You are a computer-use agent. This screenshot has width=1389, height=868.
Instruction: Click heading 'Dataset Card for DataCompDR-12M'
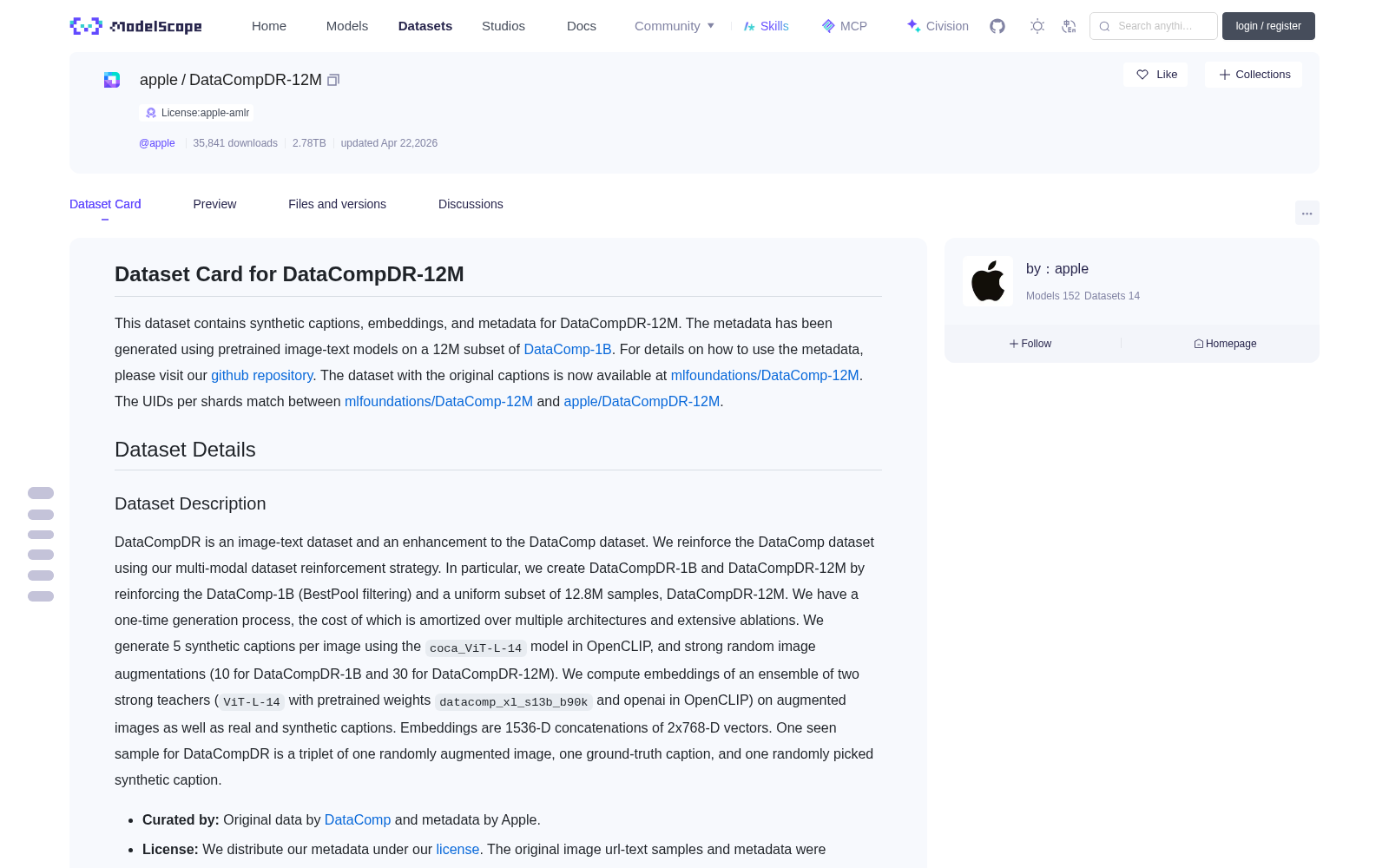pos(289,274)
